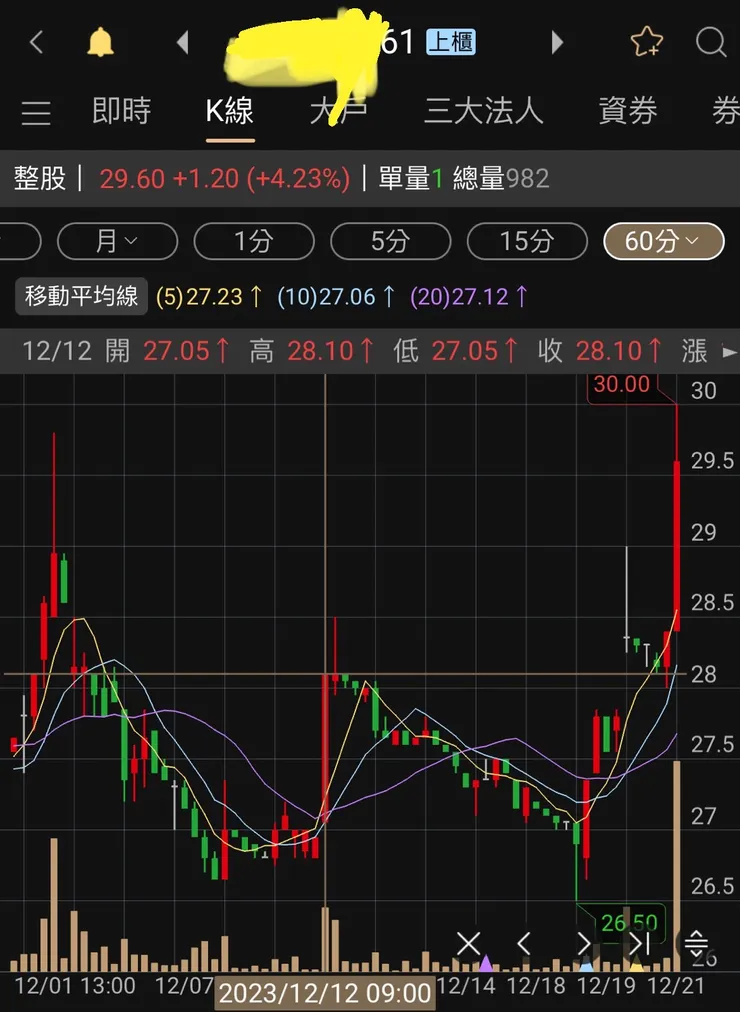Tap the 上櫃 market badge
Screen dimensions: 740x1012
pyautogui.click(x=451, y=43)
